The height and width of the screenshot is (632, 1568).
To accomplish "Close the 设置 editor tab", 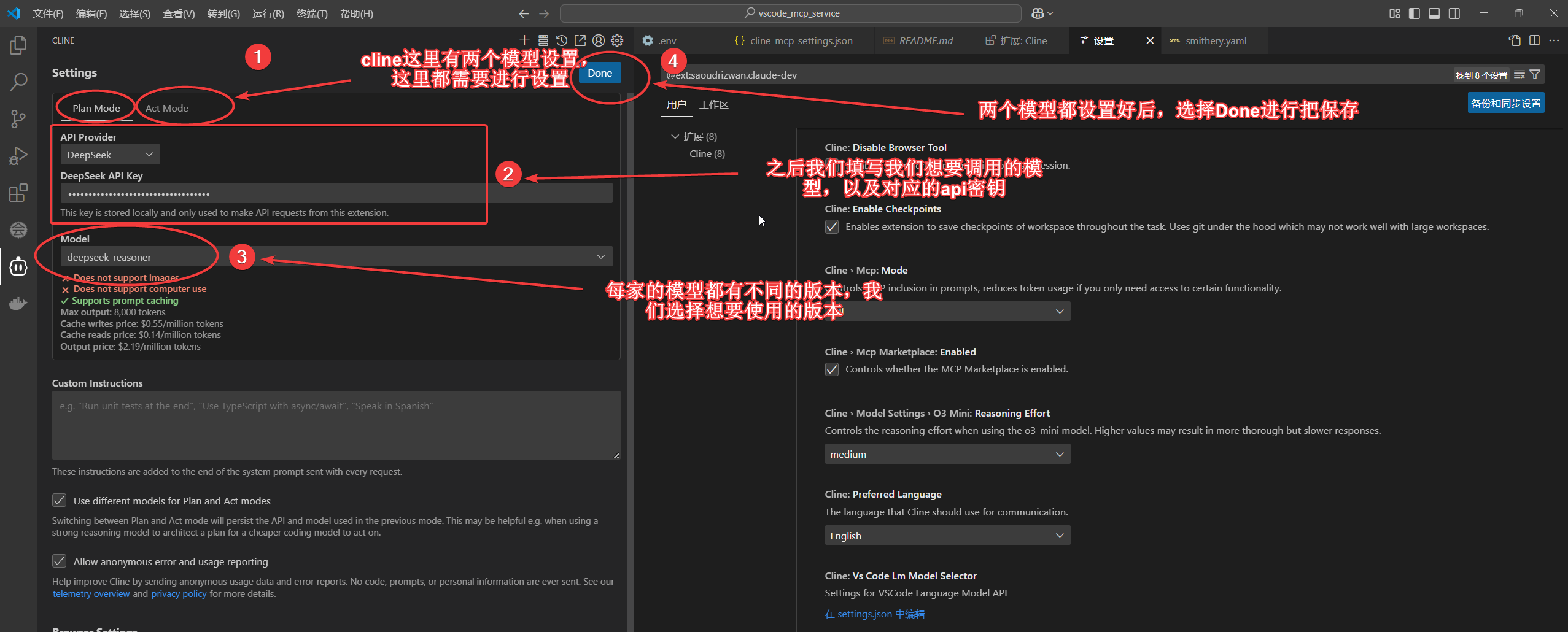I will coord(1150,41).
